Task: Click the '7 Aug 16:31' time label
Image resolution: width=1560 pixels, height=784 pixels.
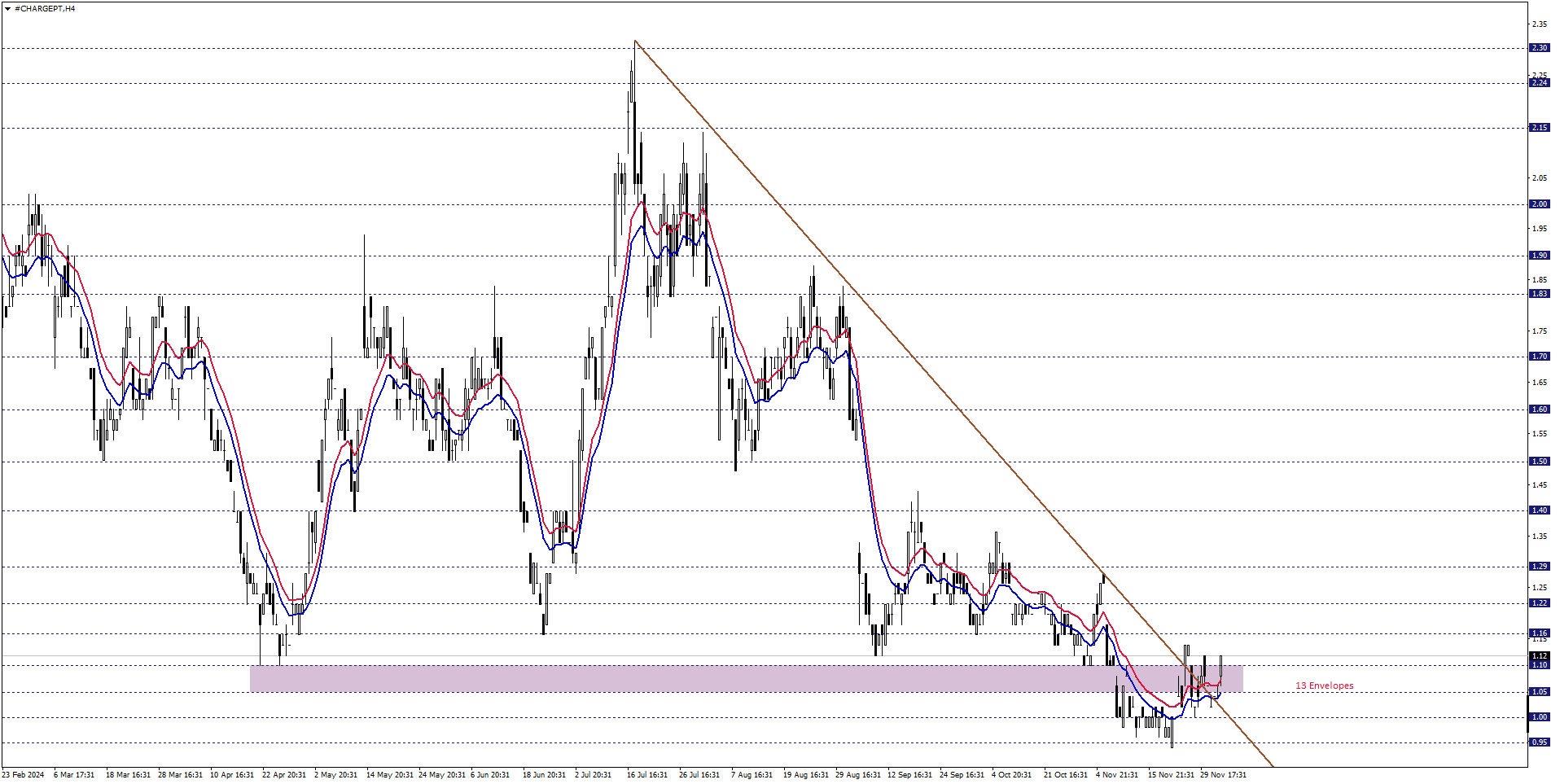Action: pos(752,775)
